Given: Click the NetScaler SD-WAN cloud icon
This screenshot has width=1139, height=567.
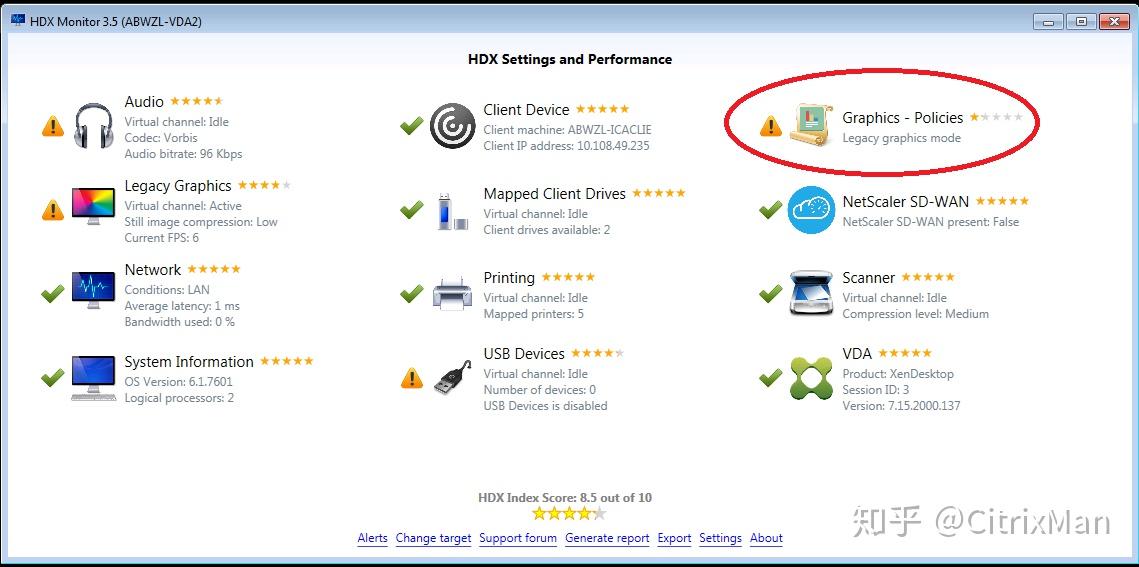Looking at the screenshot, I should (811, 210).
